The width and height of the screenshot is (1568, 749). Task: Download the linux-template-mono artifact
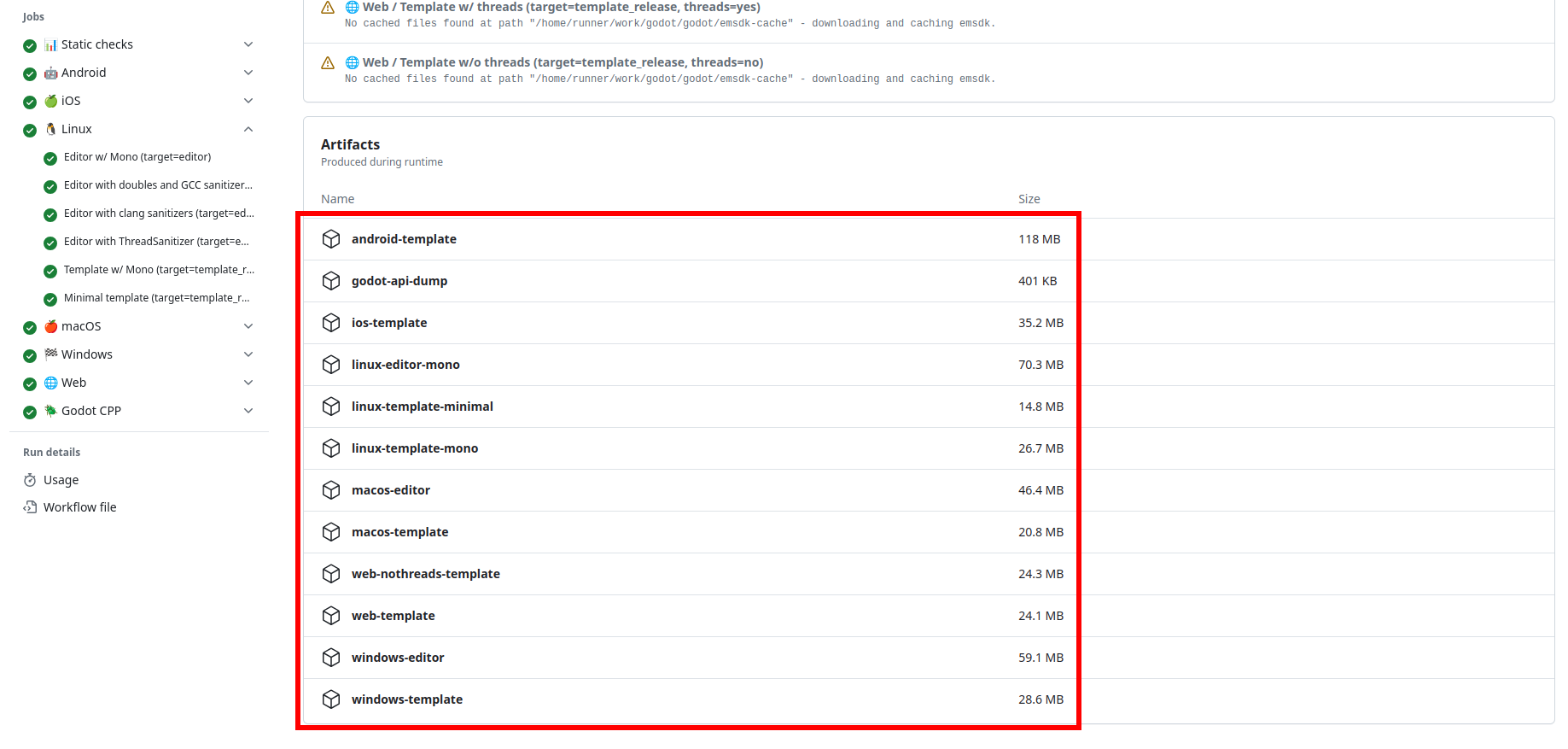pyautogui.click(x=415, y=448)
